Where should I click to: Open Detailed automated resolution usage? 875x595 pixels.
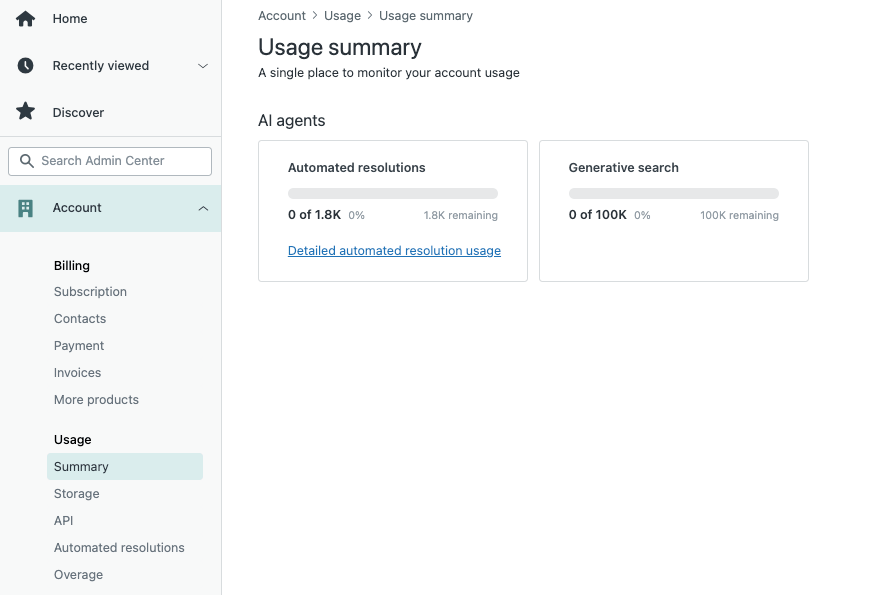(393, 251)
